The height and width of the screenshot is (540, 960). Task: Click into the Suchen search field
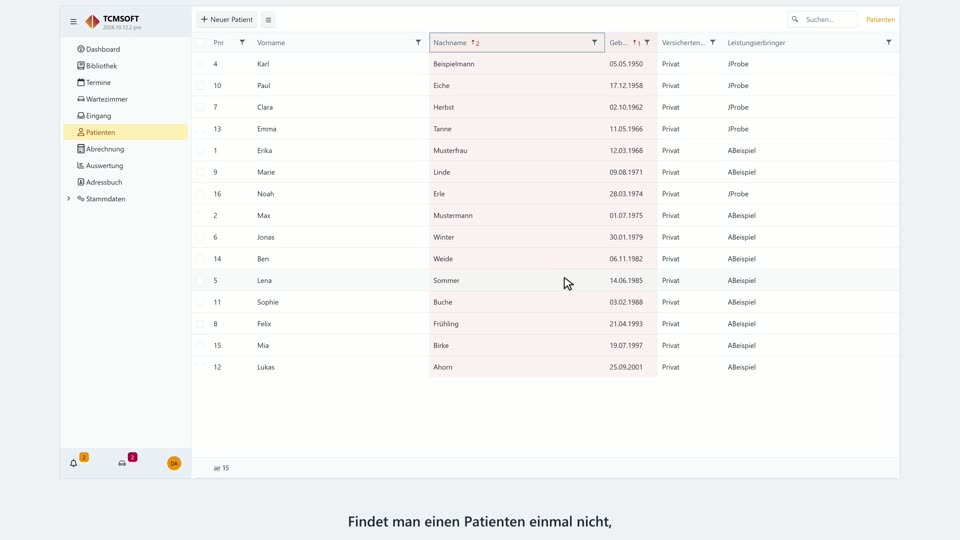823,20
